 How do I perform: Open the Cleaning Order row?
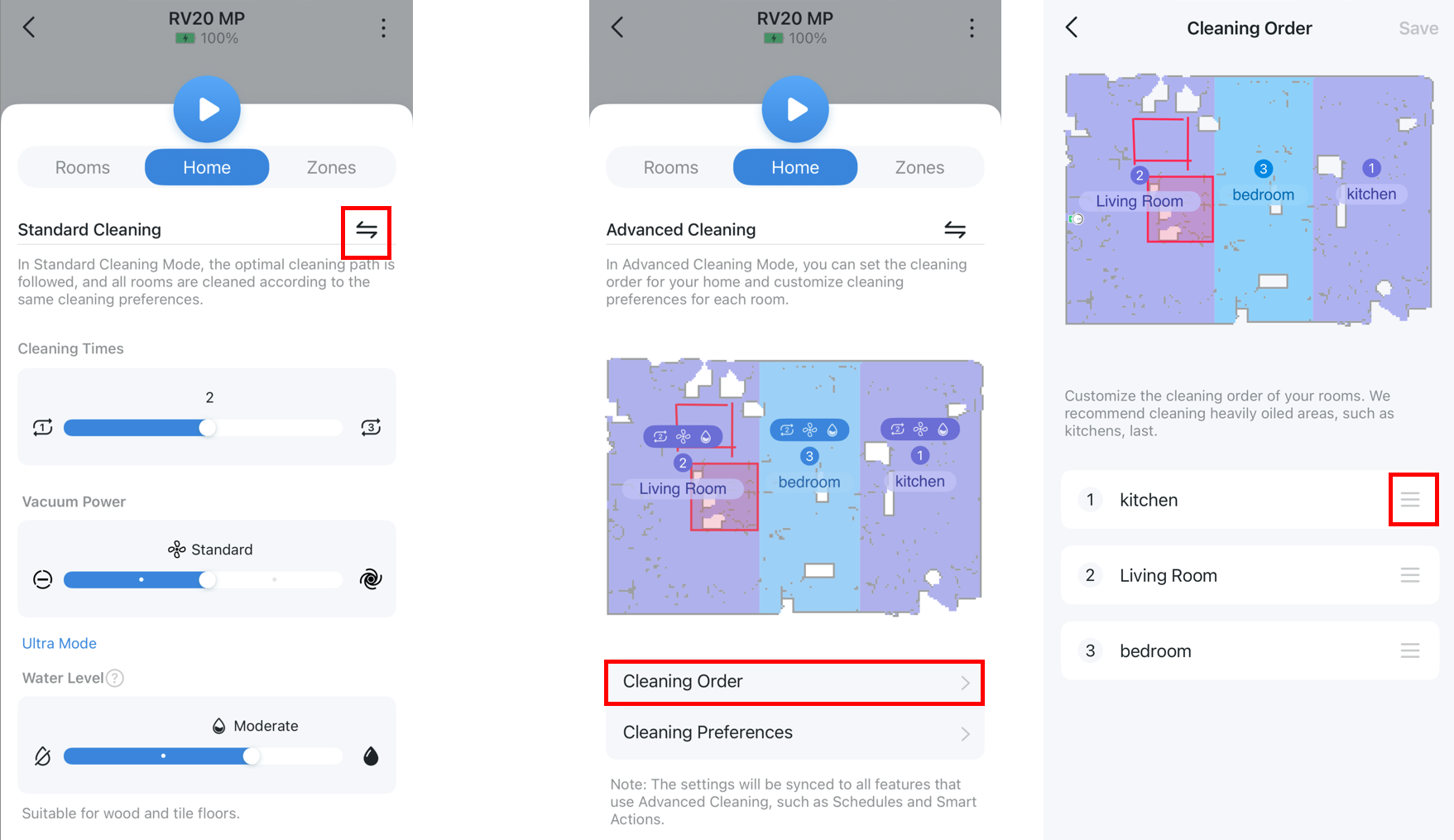pyautogui.click(x=794, y=682)
